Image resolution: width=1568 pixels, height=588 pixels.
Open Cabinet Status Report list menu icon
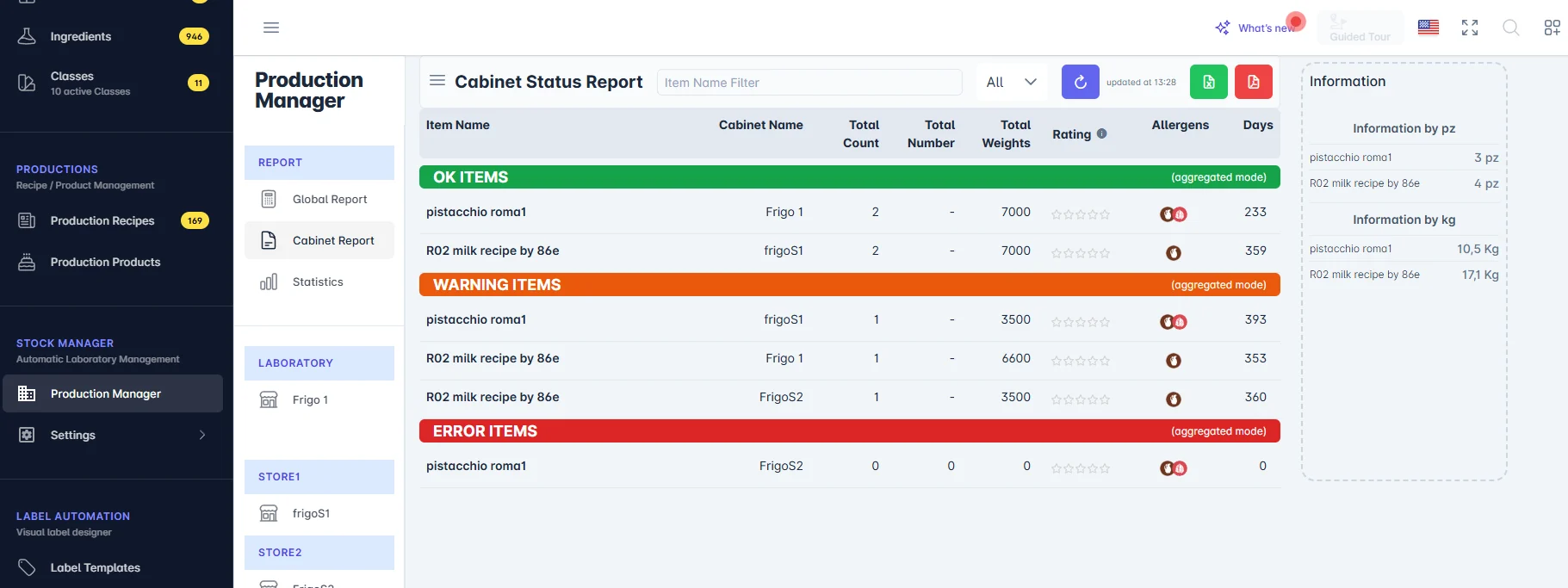437,81
